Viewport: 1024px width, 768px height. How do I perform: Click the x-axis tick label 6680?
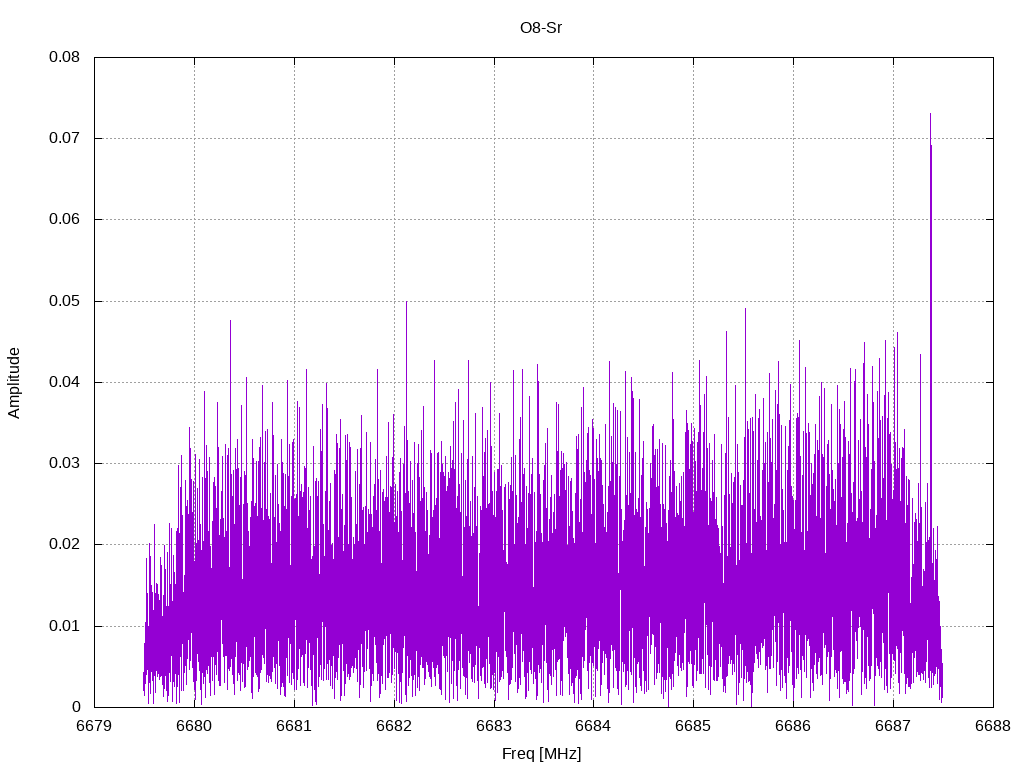point(194,726)
